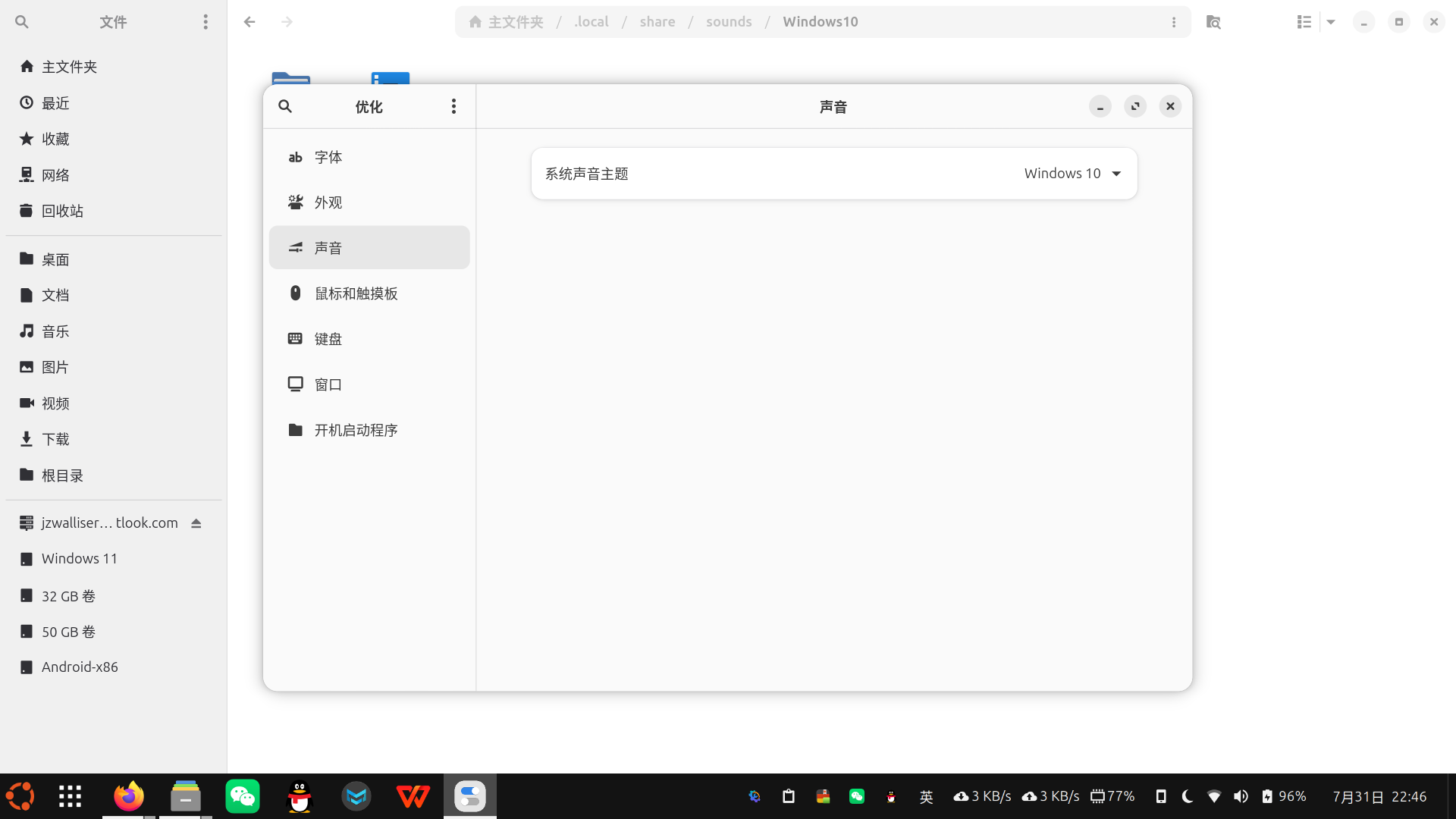The width and height of the screenshot is (1456, 819).
Task: Click sounds in the Files path bar
Action: (x=729, y=22)
